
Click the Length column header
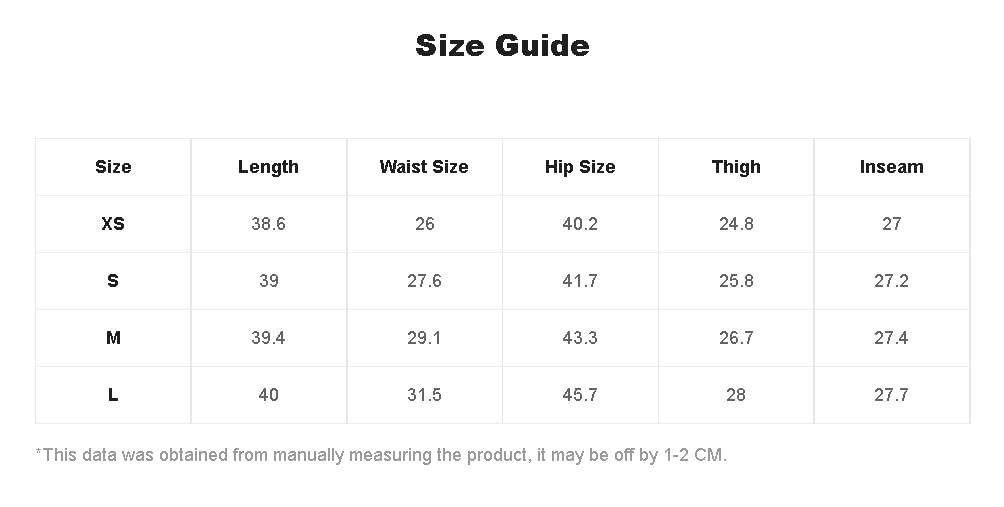[268, 167]
